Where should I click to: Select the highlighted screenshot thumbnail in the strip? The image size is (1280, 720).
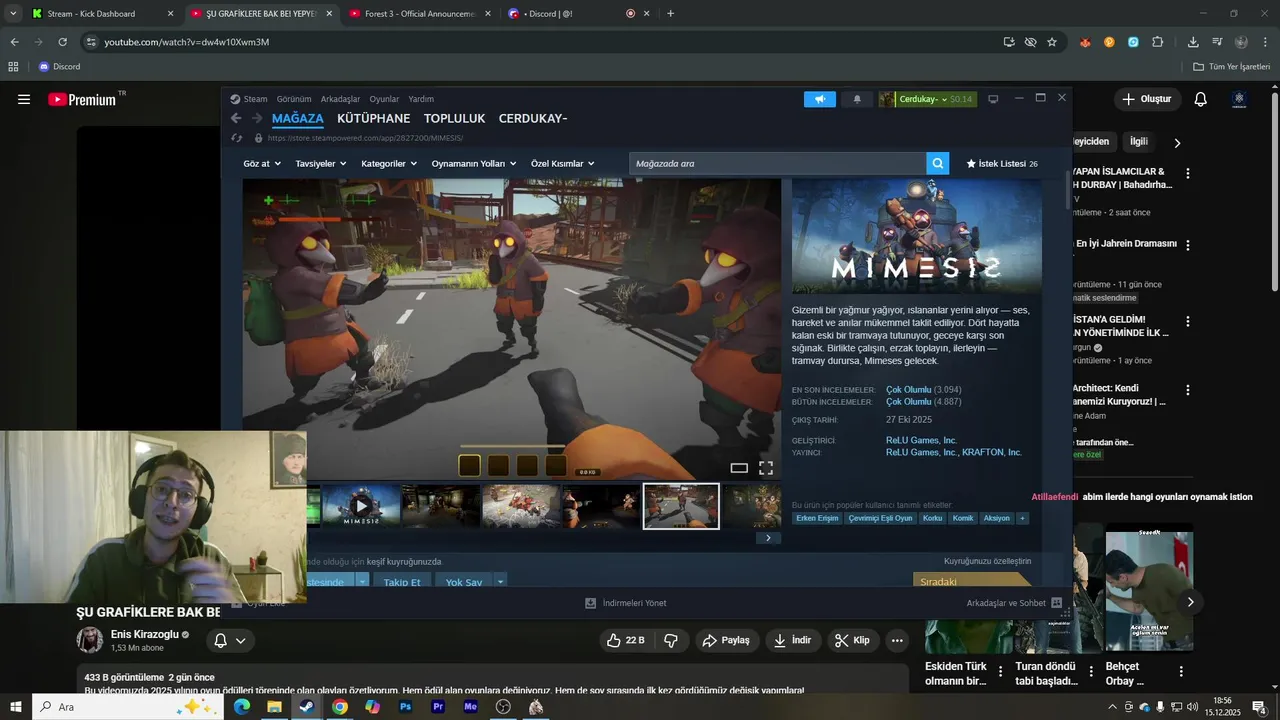pyautogui.click(x=681, y=506)
